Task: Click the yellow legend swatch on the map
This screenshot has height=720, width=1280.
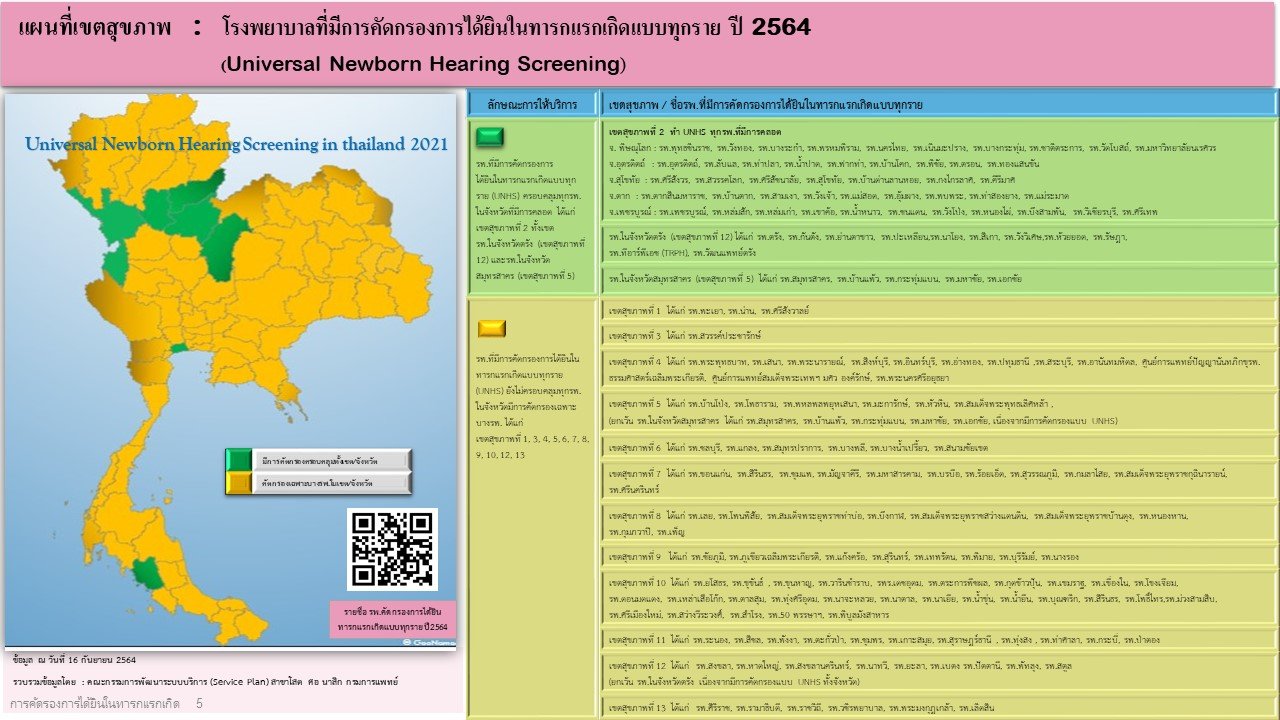Action: click(239, 483)
